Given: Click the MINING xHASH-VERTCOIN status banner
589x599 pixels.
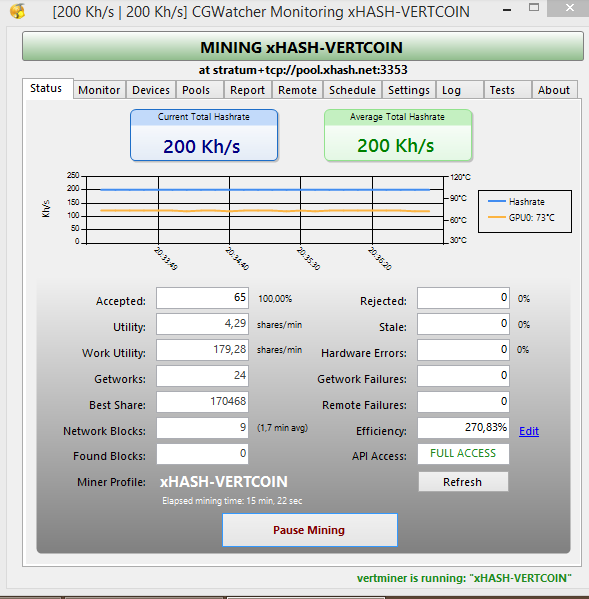Looking at the screenshot, I should coord(303,47).
